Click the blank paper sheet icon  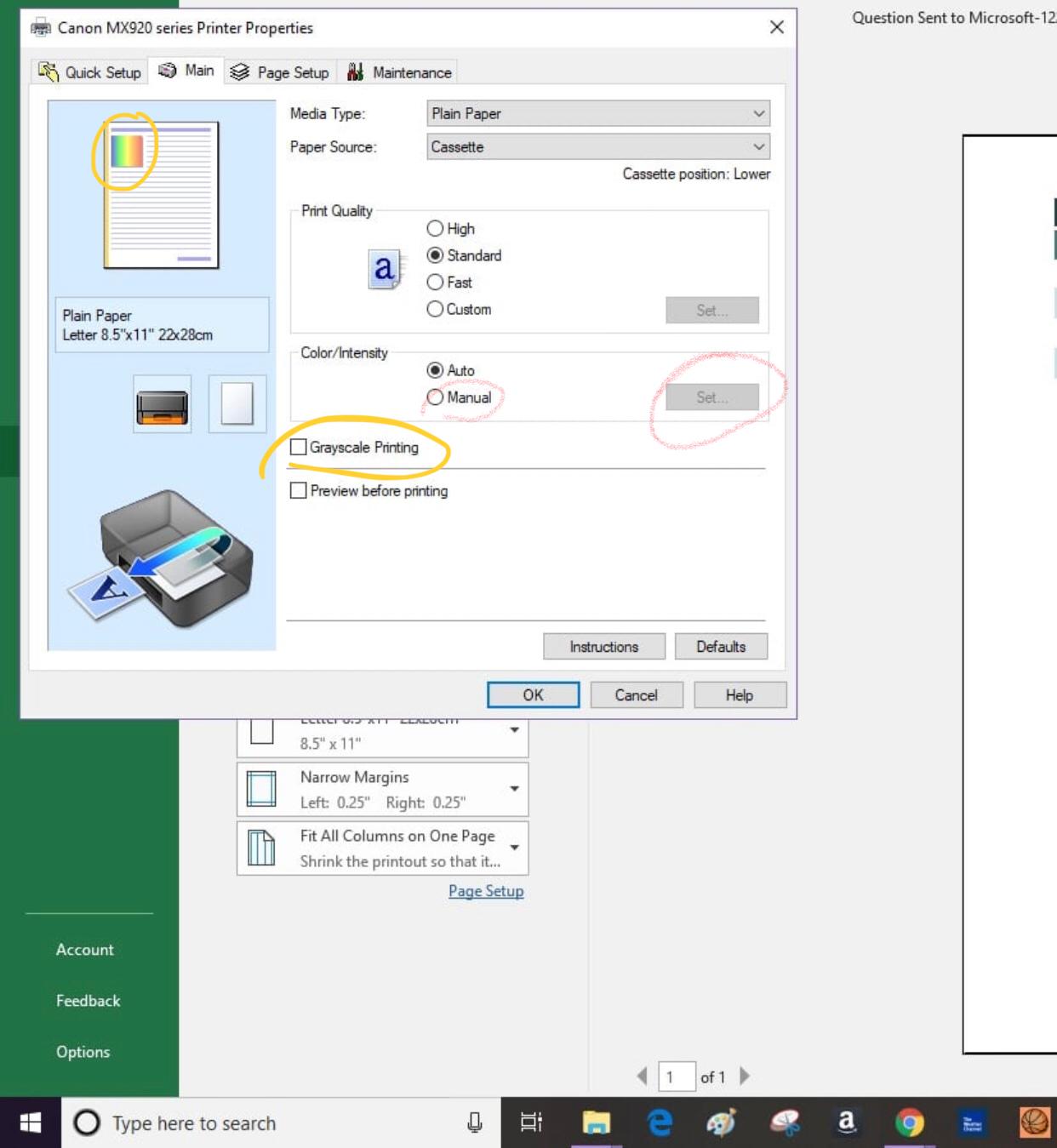[x=237, y=404]
